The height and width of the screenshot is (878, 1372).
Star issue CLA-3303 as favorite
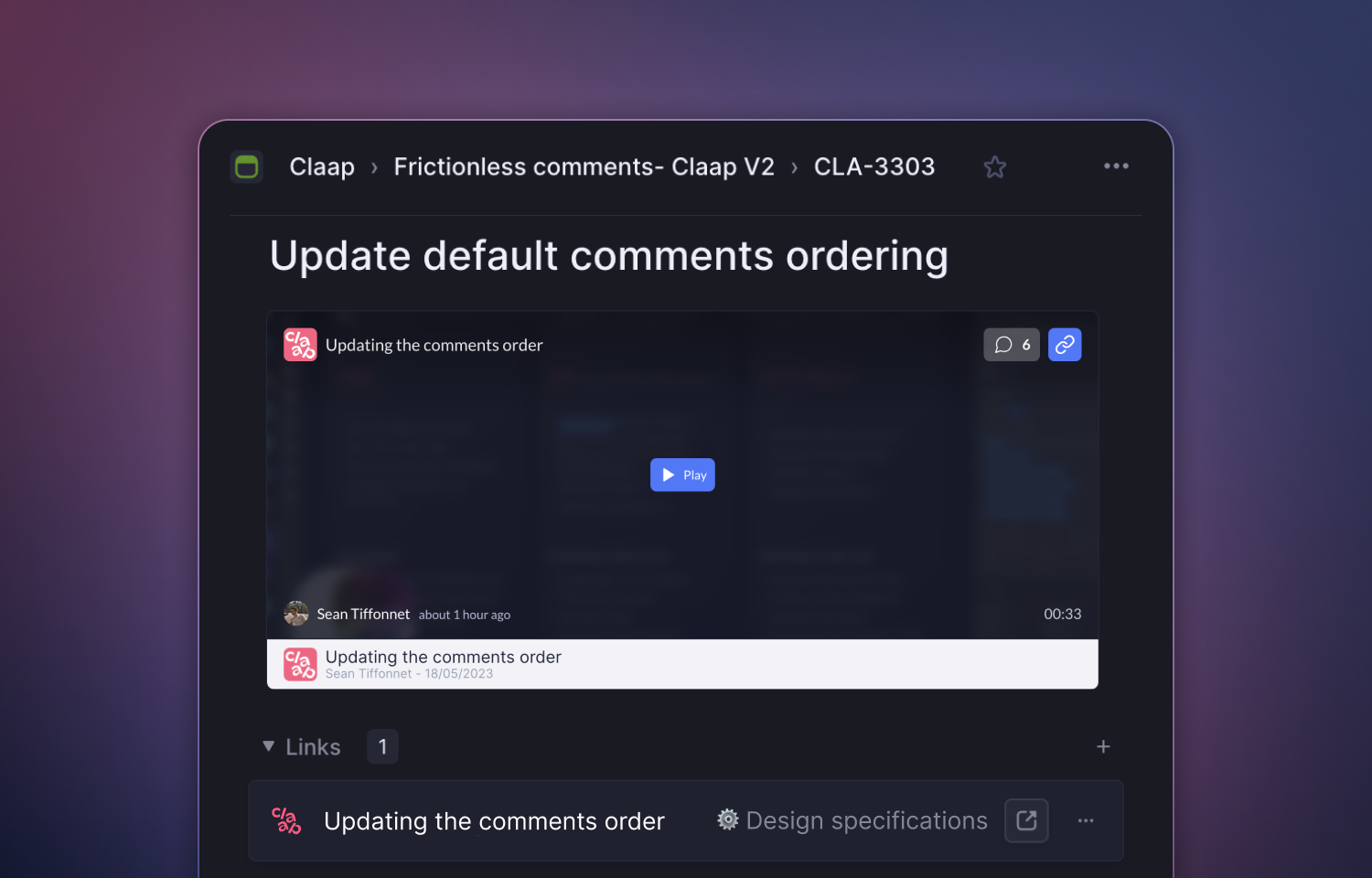(994, 166)
